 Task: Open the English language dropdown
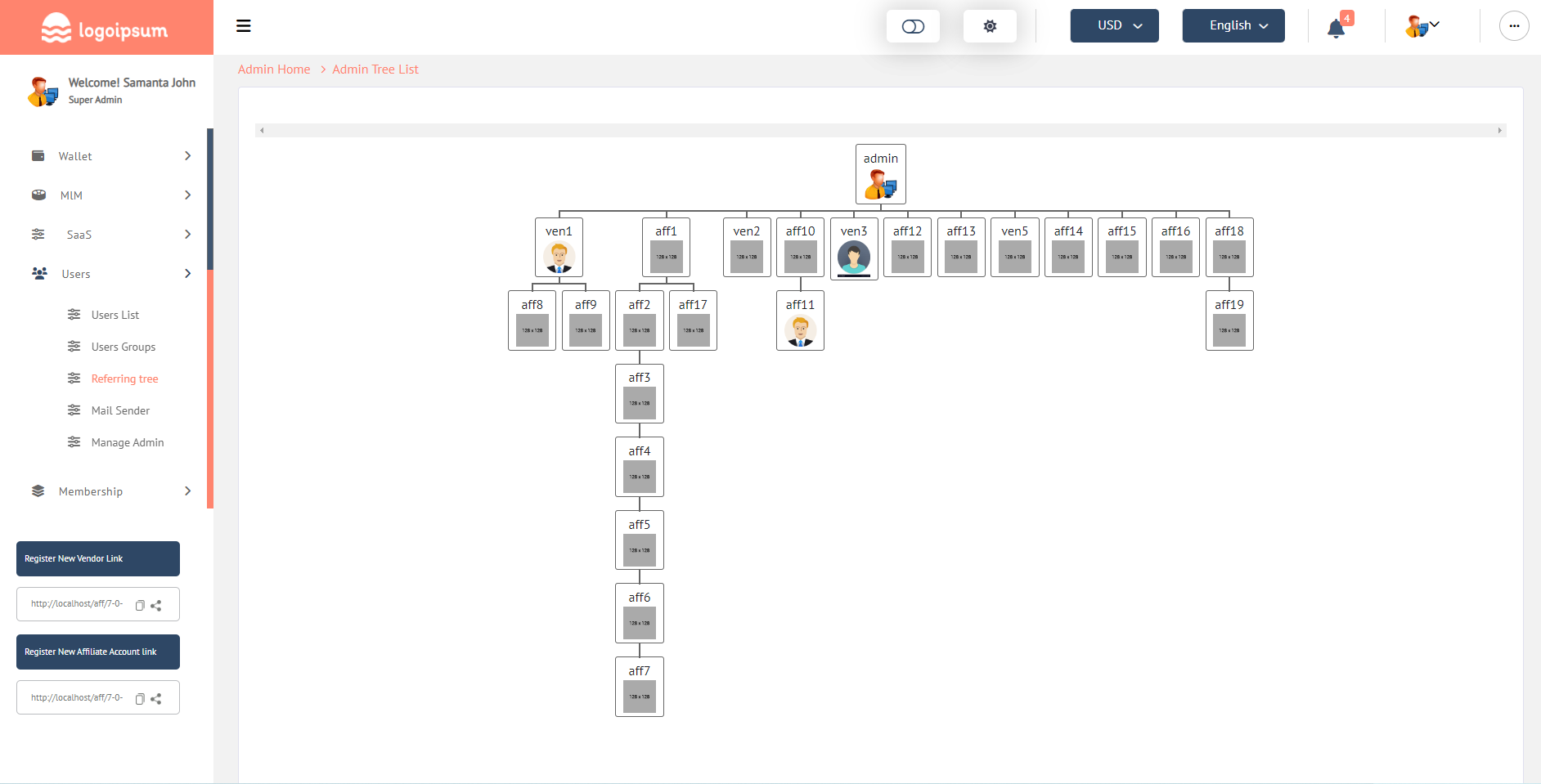point(1233,26)
